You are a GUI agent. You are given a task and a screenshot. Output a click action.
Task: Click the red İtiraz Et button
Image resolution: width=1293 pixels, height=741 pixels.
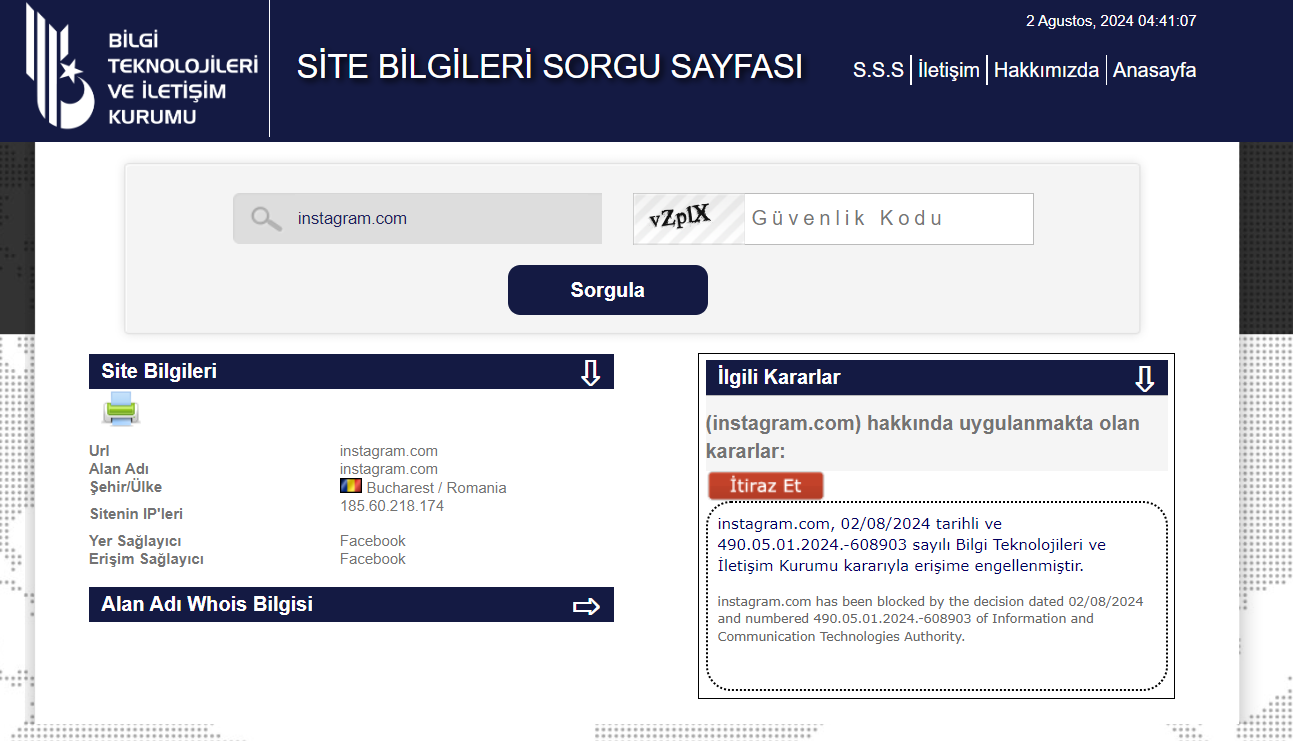766,486
